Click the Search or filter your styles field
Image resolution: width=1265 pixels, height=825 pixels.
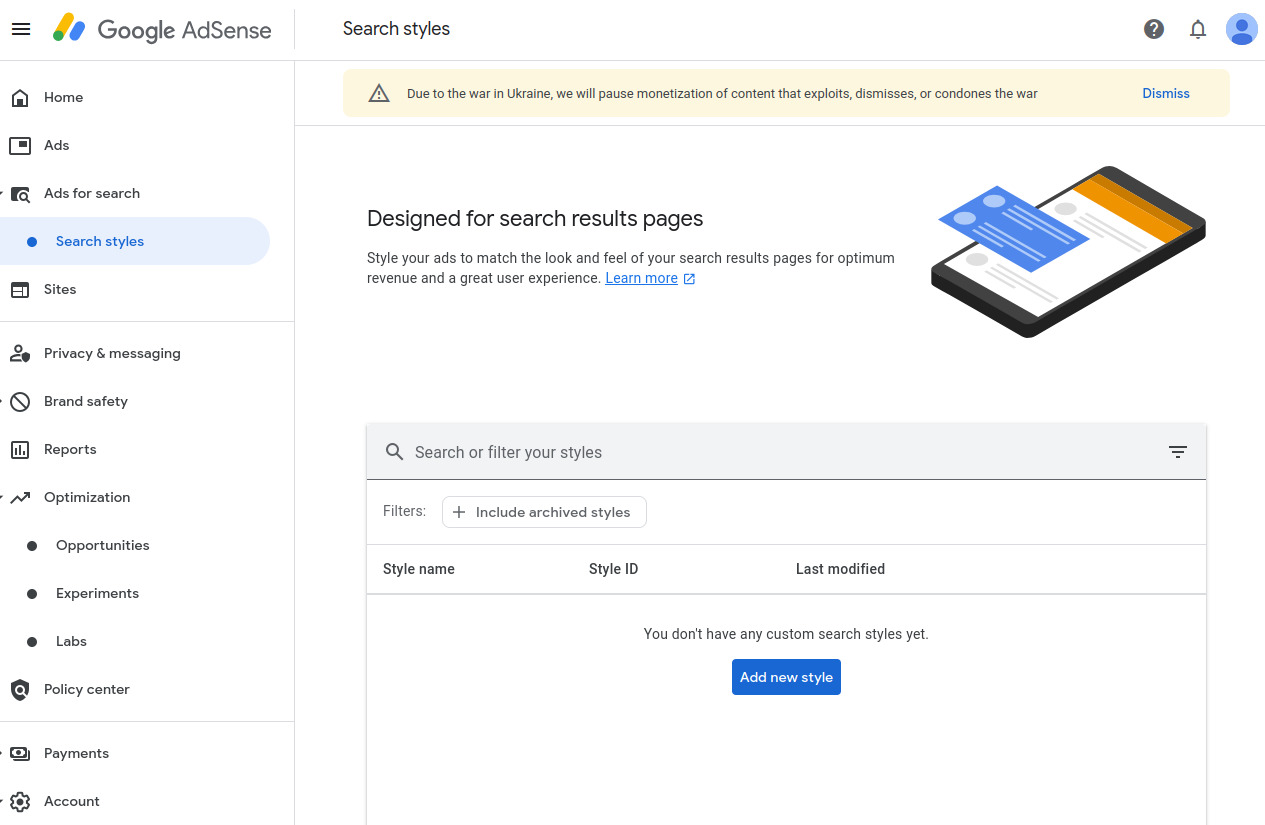pyautogui.click(x=700, y=452)
